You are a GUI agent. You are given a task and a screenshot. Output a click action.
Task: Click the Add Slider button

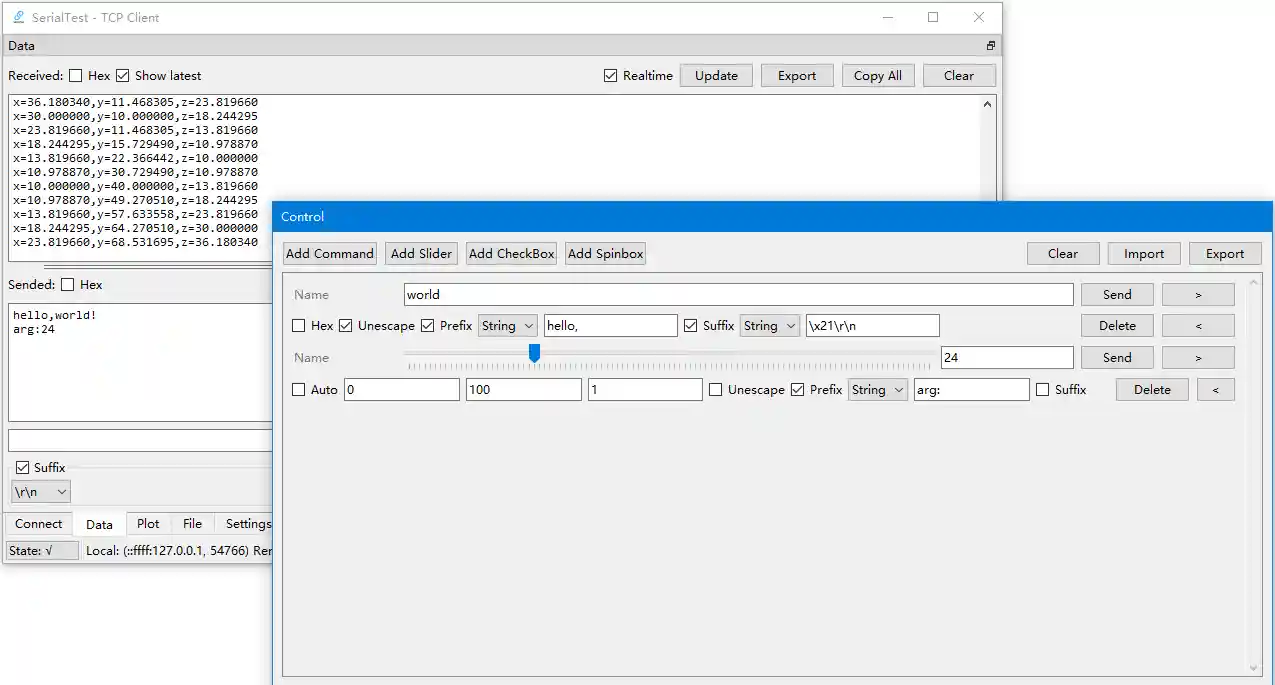(x=421, y=254)
